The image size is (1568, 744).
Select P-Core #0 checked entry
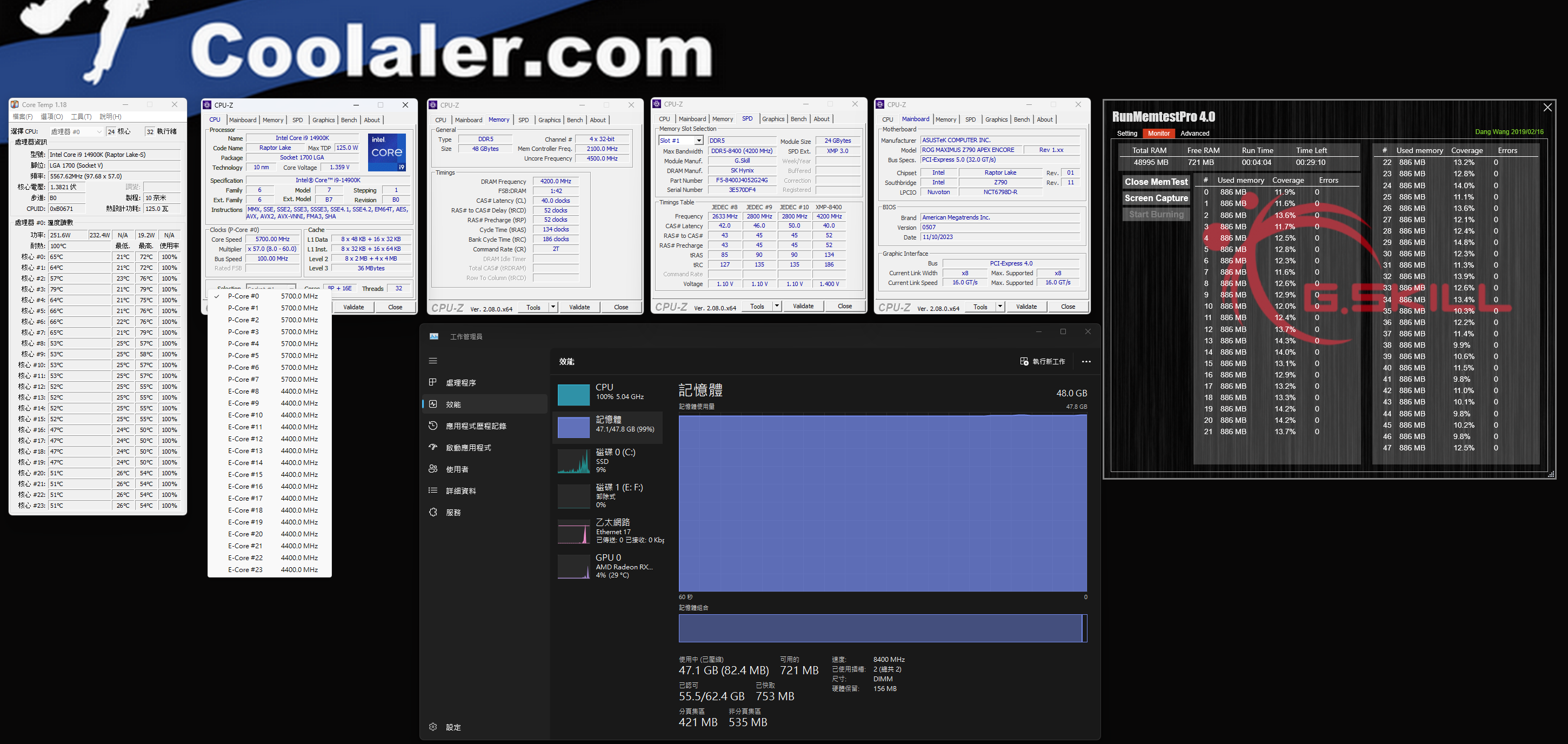[269, 296]
